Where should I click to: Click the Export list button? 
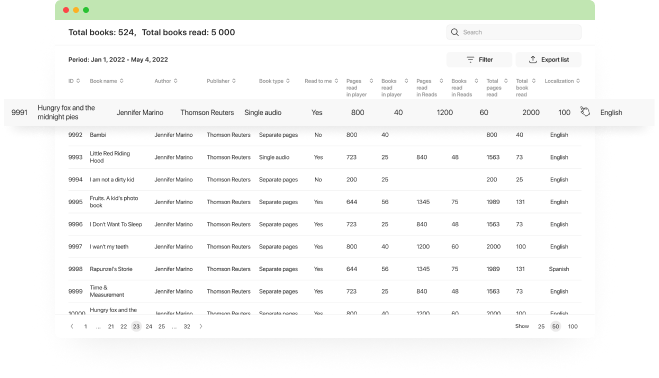click(x=548, y=60)
